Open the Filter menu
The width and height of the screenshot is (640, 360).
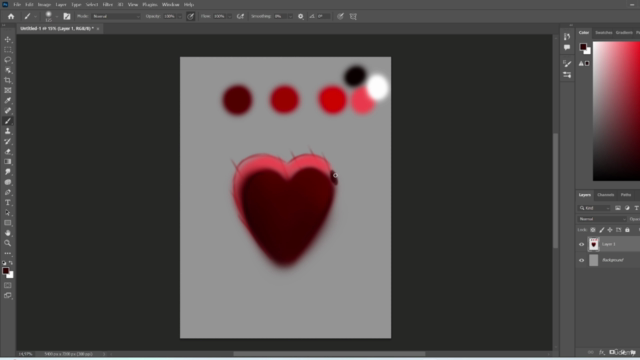tap(108, 4)
